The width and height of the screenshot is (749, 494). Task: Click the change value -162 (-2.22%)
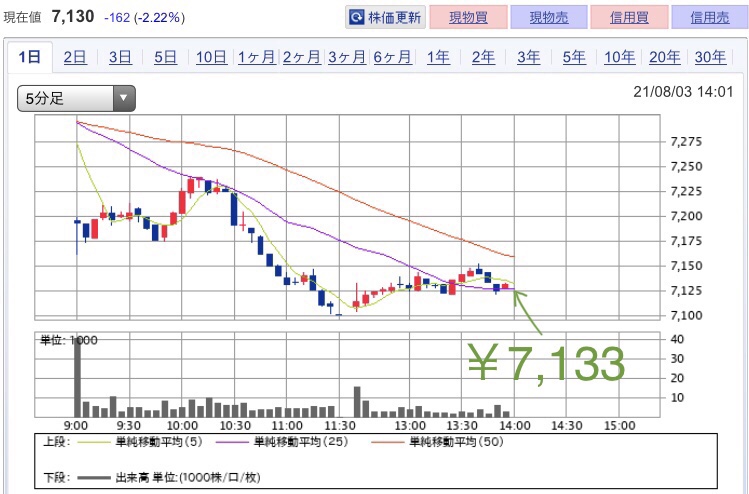coord(144,18)
